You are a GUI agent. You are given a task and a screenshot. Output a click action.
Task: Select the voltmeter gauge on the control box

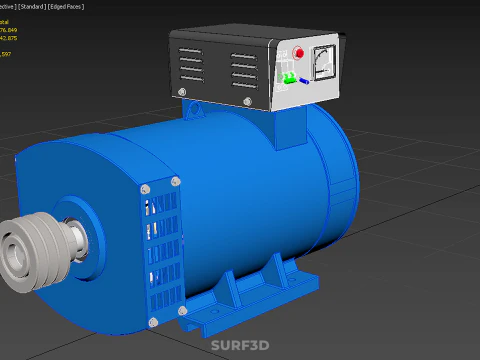324,63
